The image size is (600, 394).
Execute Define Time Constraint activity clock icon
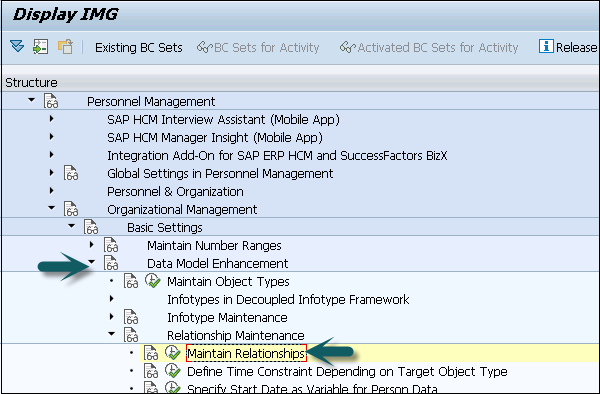pos(173,371)
